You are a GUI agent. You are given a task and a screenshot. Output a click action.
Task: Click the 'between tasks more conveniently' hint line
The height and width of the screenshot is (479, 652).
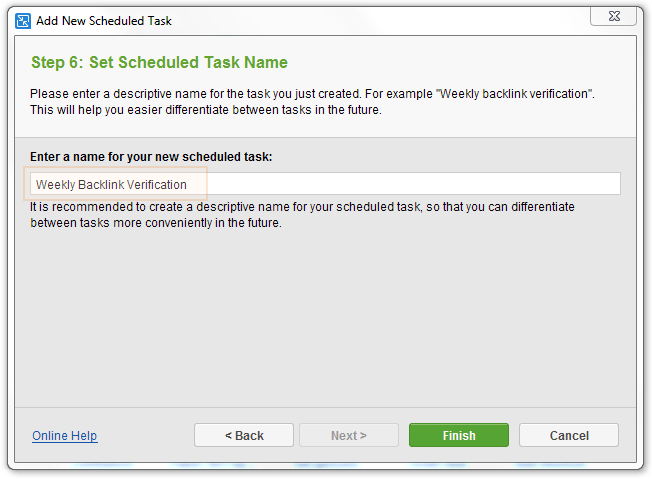(x=156, y=223)
